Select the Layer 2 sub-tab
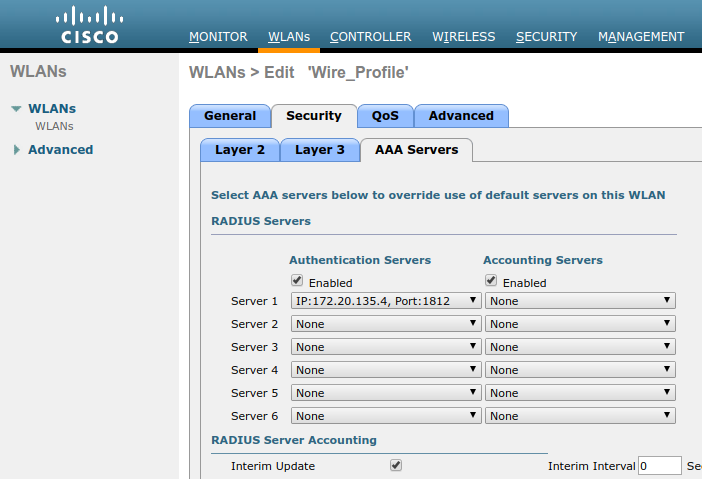 pyautogui.click(x=240, y=150)
